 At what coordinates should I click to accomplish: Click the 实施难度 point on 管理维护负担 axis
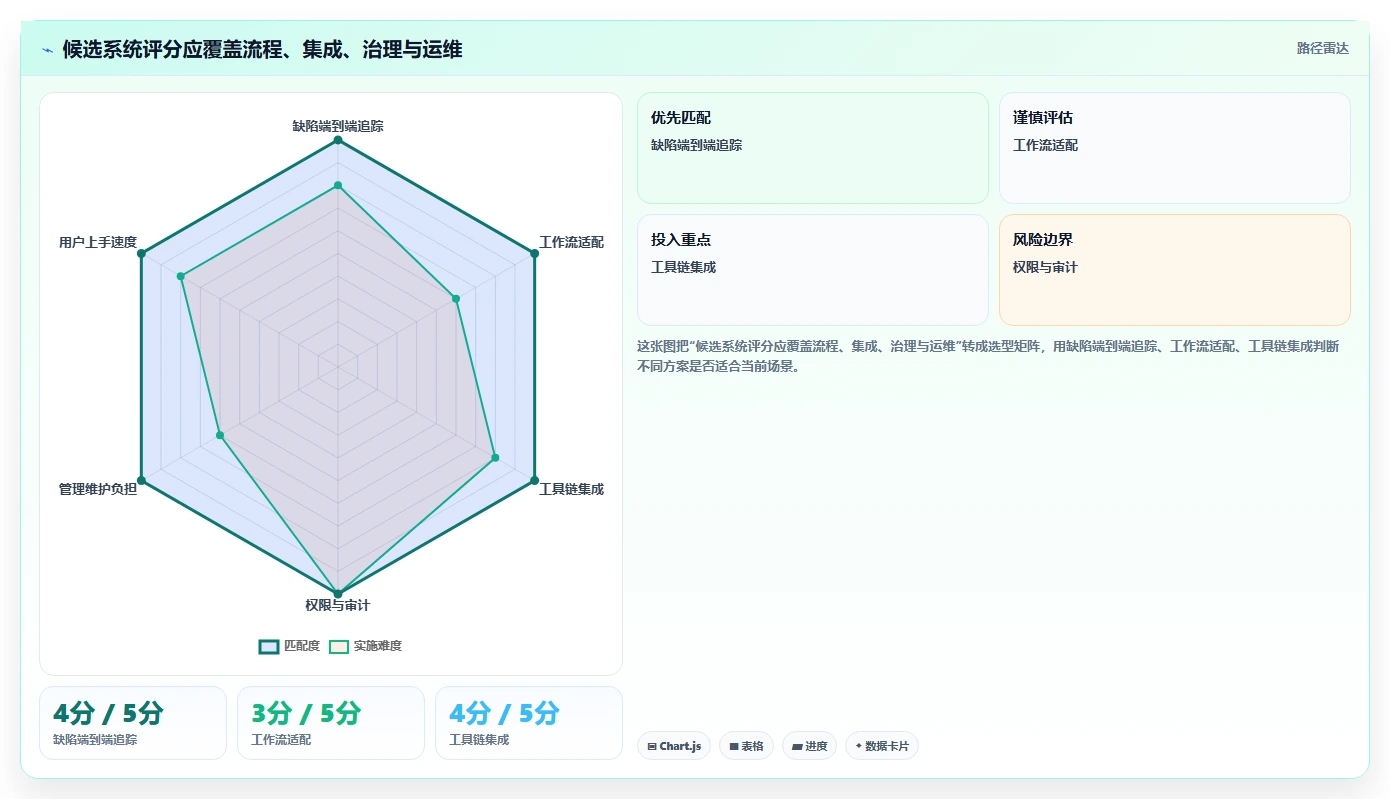point(220,435)
